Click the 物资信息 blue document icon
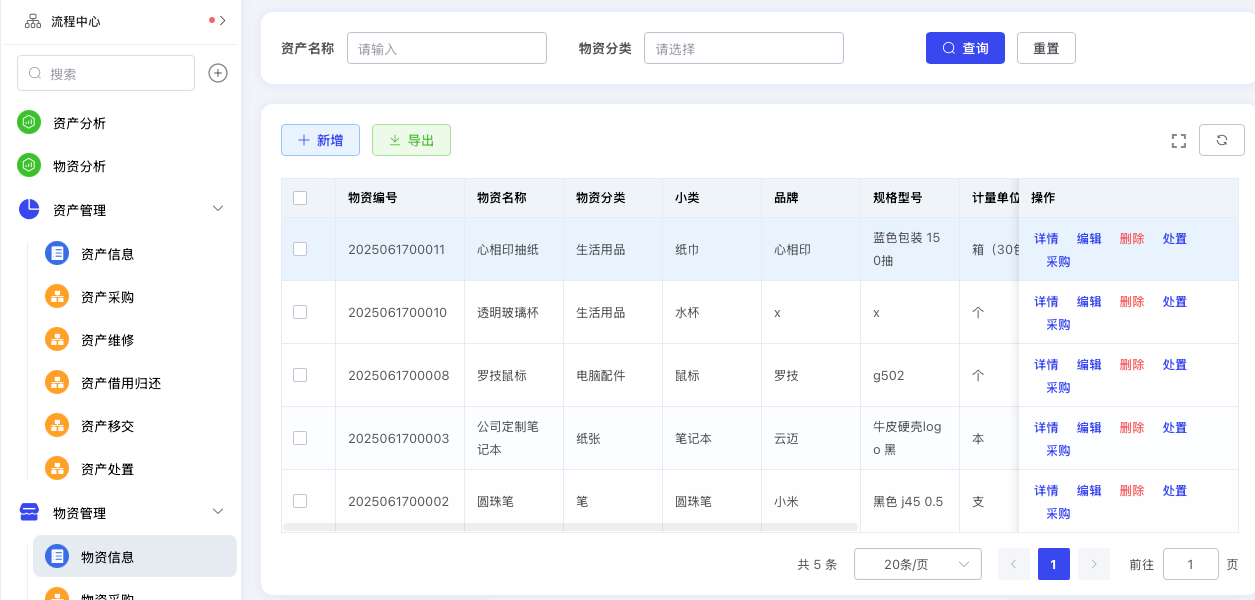Image resolution: width=1255 pixels, height=600 pixels. pyautogui.click(x=57, y=556)
